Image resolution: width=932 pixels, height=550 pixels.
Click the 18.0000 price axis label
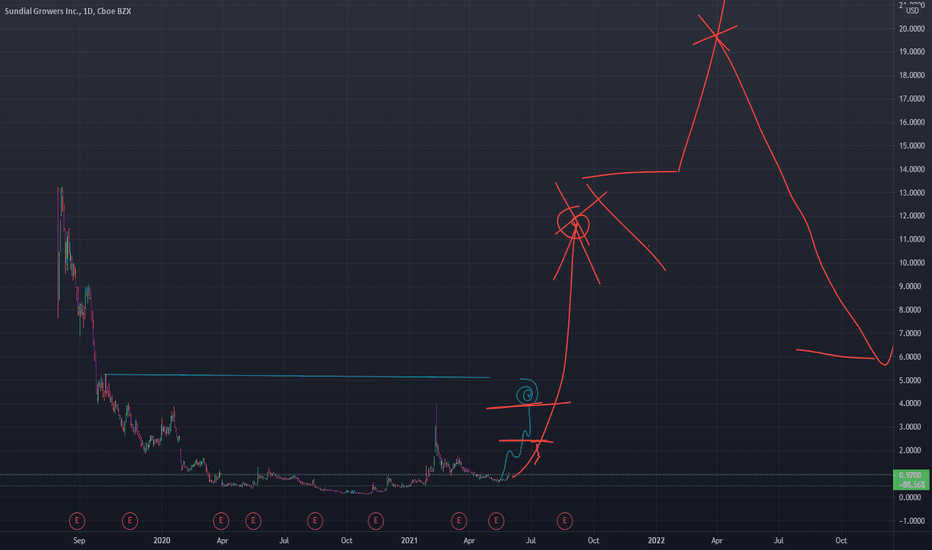coord(912,75)
